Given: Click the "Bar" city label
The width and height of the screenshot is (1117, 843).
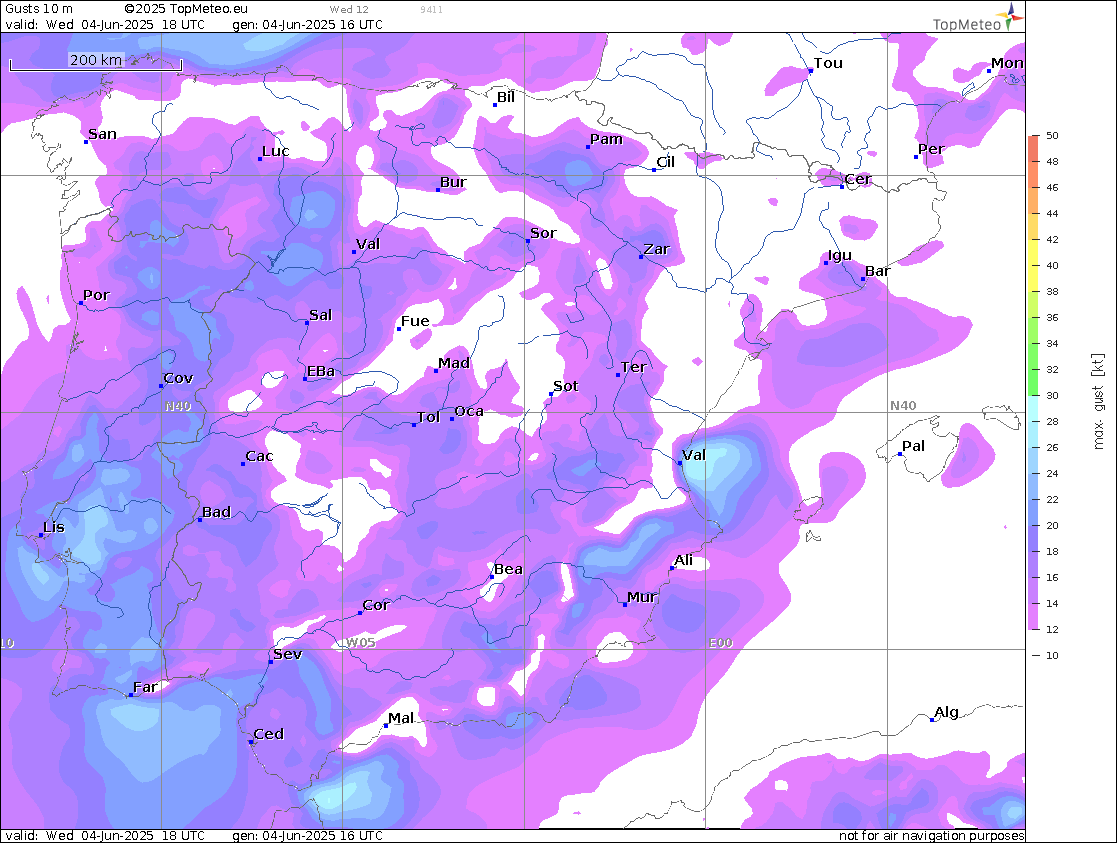Looking at the screenshot, I should (878, 271).
